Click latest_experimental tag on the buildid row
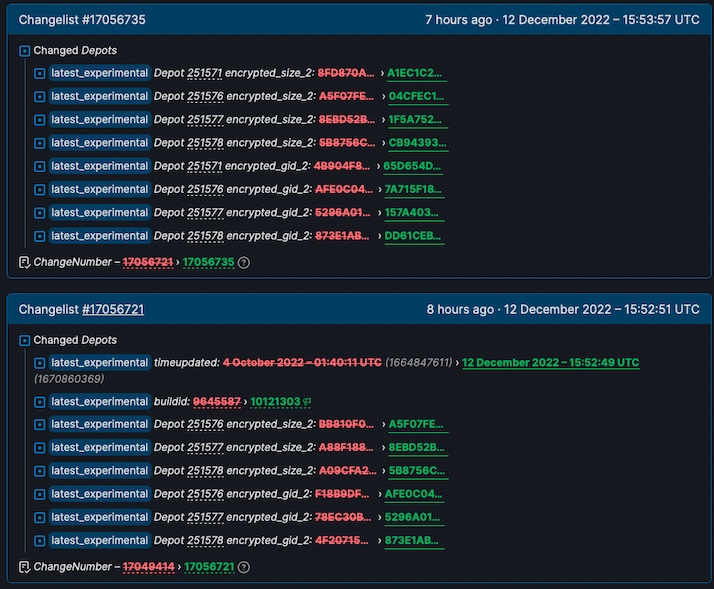 (99, 402)
